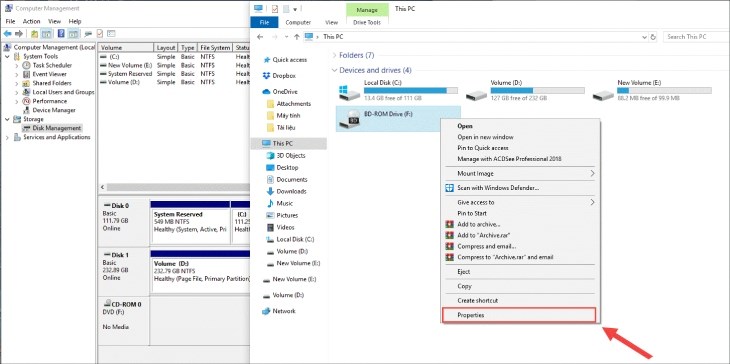Choose Create shortcut in context menu

click(x=520, y=301)
